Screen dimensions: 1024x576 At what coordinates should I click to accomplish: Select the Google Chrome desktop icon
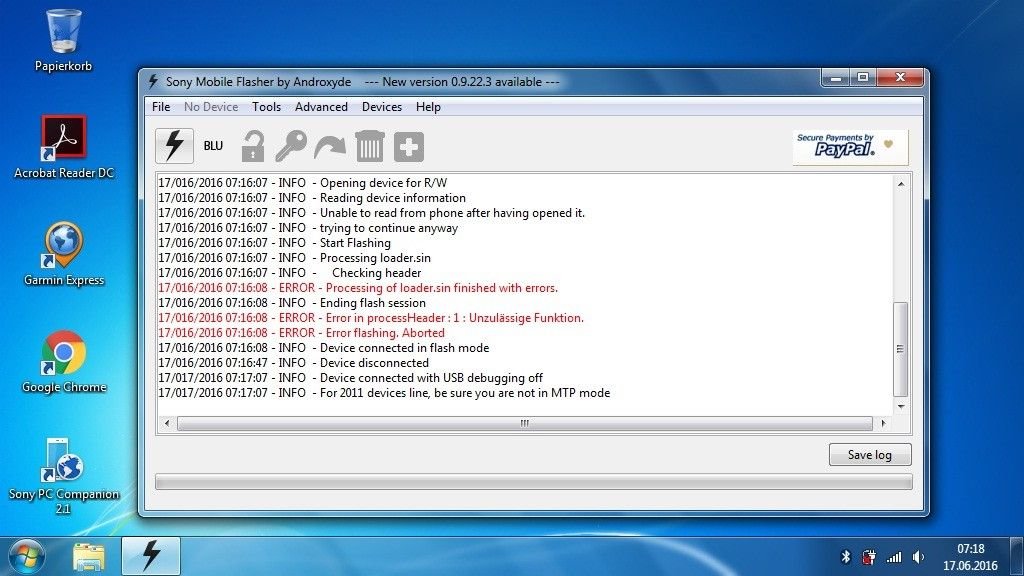(63, 361)
